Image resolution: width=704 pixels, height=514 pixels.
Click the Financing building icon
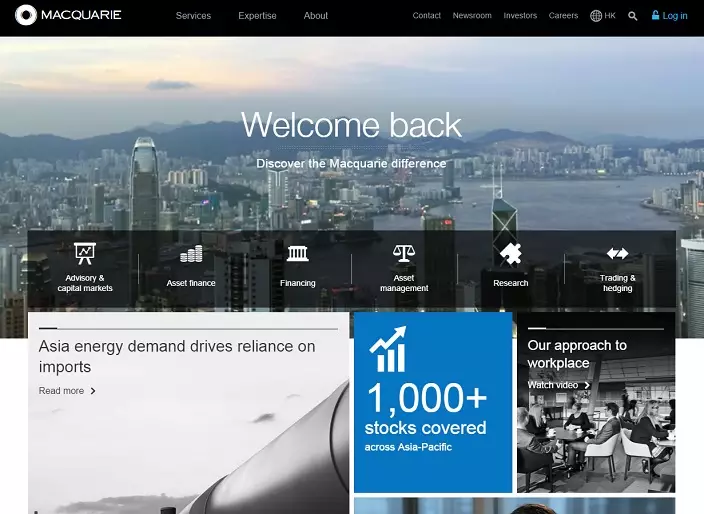coord(297,253)
